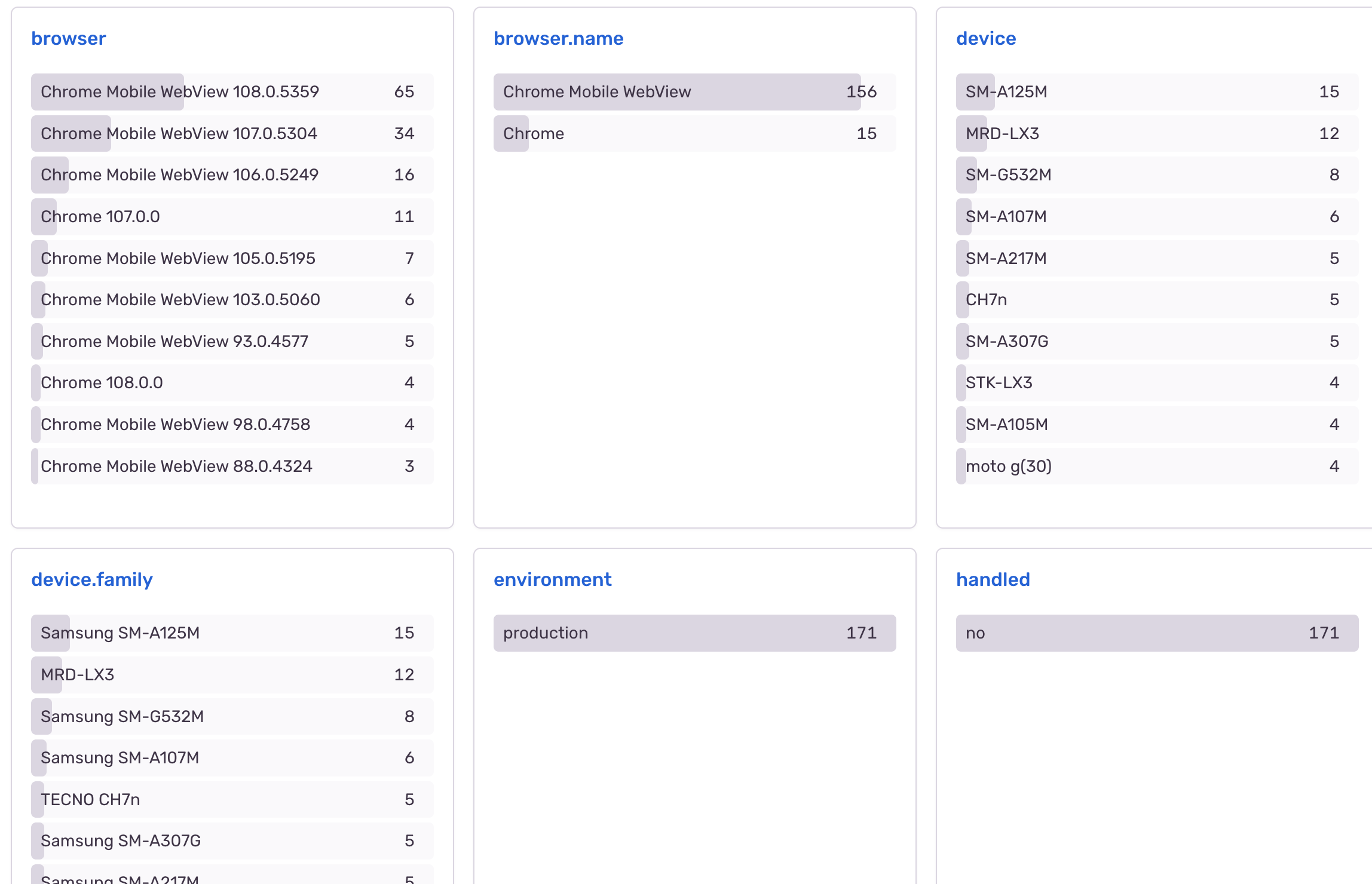Image resolution: width=1372 pixels, height=884 pixels.
Task: Open the handled tag heading link
Action: 993,579
